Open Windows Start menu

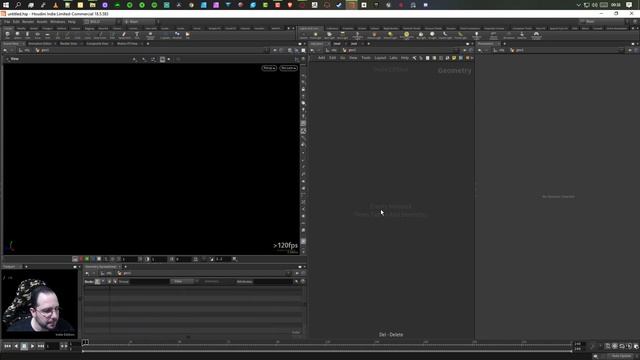pos(6,5)
